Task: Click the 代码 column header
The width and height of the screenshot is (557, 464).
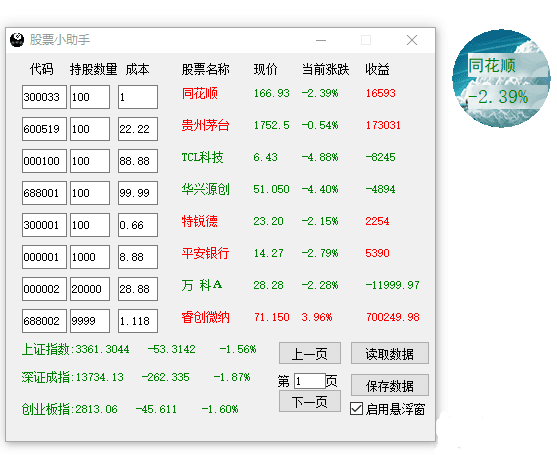Action: pos(42,69)
